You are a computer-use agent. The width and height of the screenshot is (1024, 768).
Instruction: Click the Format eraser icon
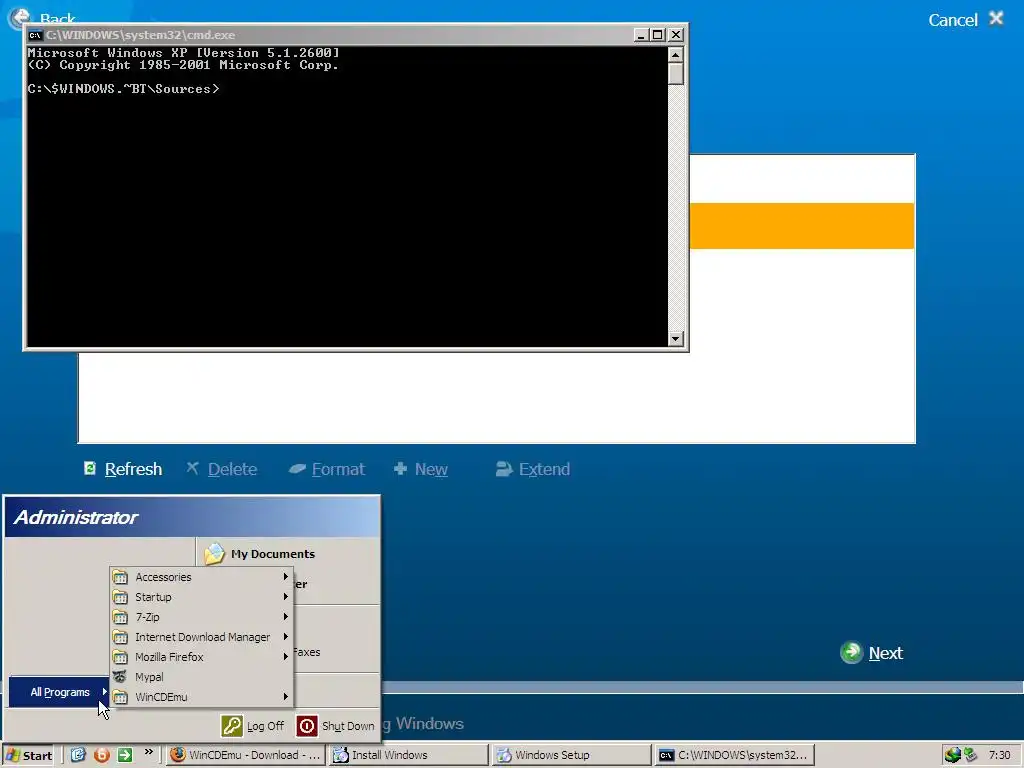click(297, 468)
